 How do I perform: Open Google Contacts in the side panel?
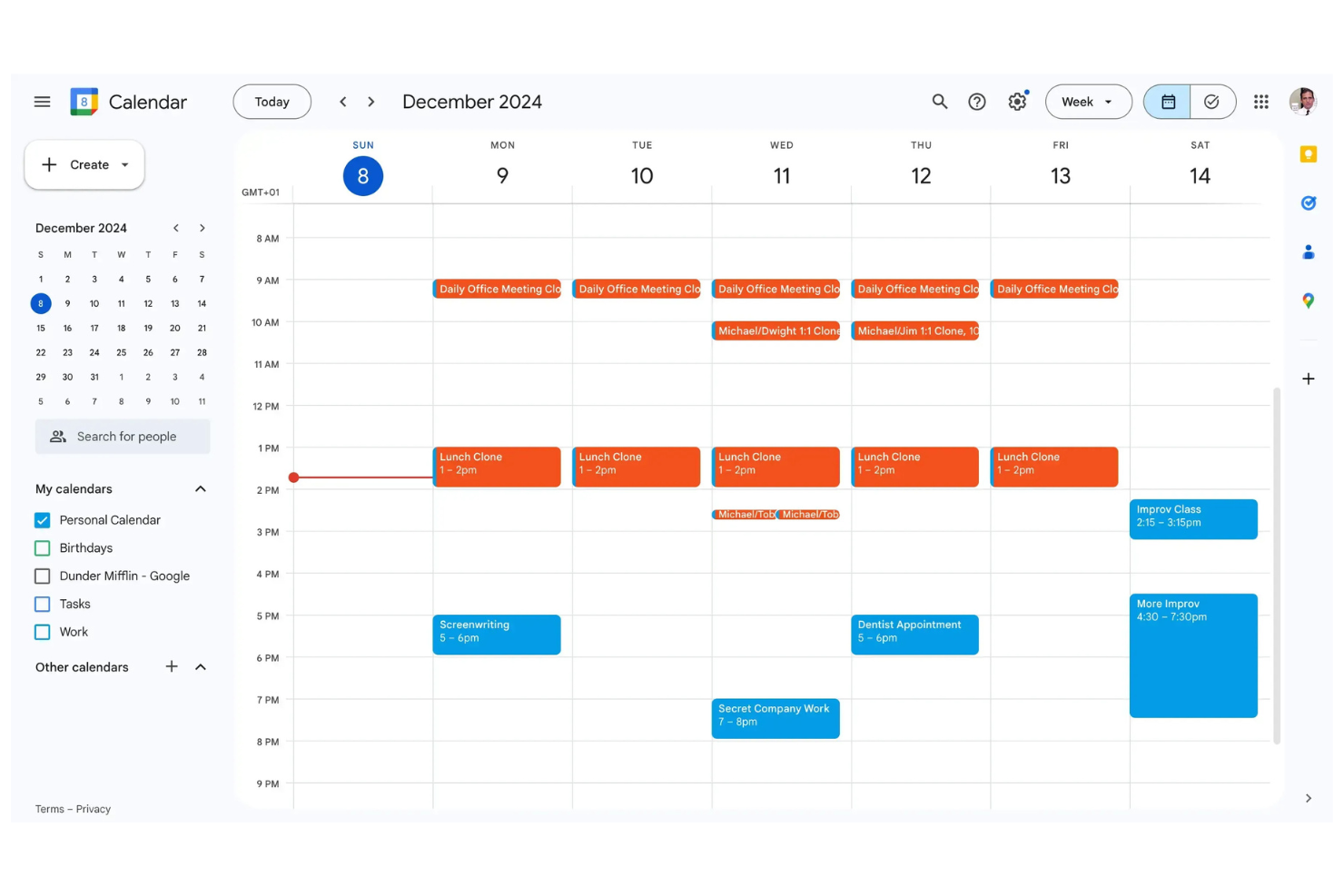click(x=1308, y=251)
